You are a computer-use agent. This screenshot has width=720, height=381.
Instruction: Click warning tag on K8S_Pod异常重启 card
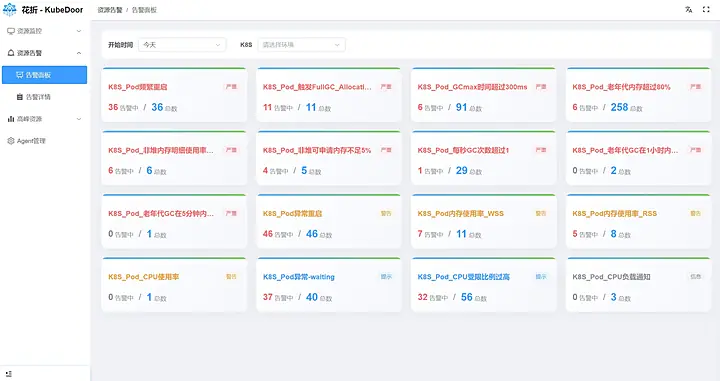[x=386, y=214]
